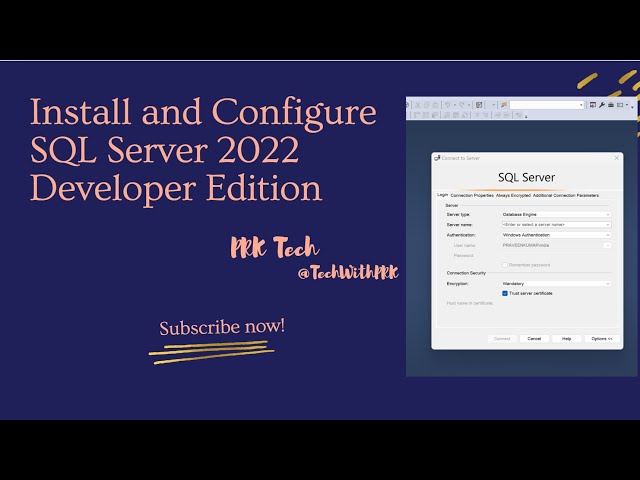The image size is (640, 480).
Task: Click the Connection Security section label
Action: pos(466,273)
